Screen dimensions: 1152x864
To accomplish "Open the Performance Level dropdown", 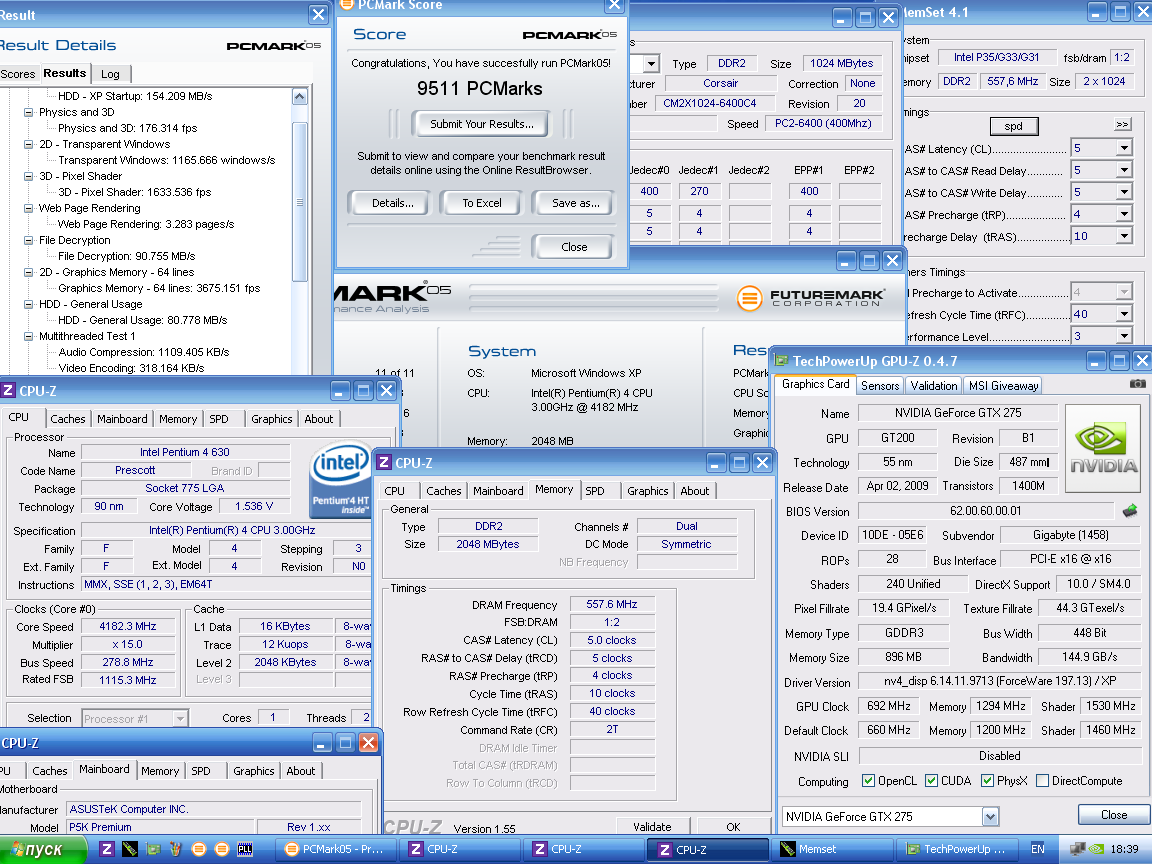I will [x=1124, y=336].
